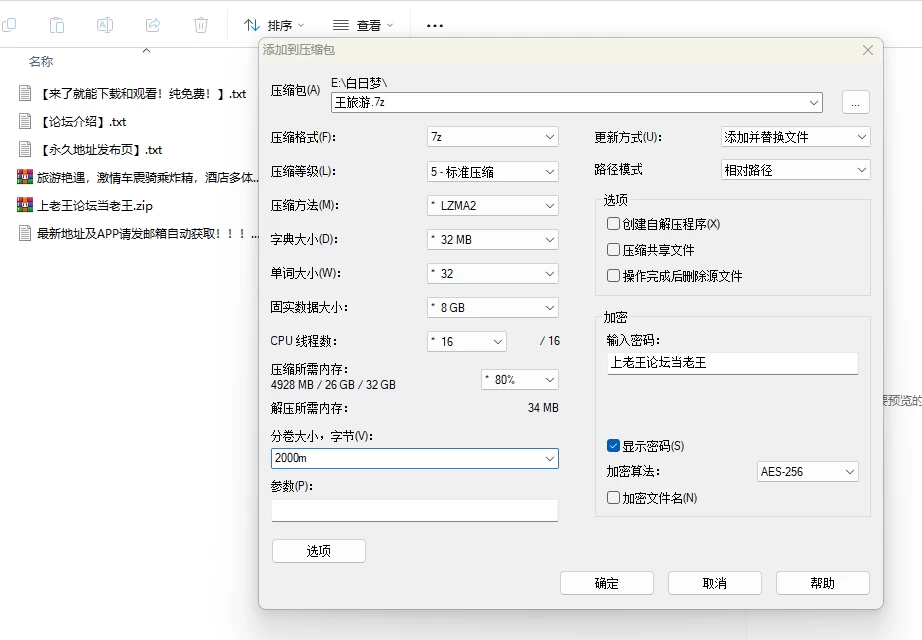
Task: Open the 压缩等级 dropdown
Action: pyautogui.click(x=493, y=172)
